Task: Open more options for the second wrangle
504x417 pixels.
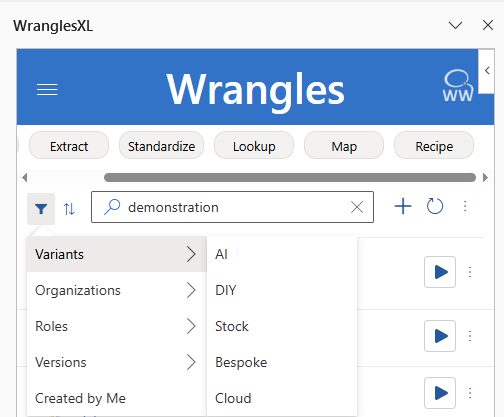Action: (470, 336)
